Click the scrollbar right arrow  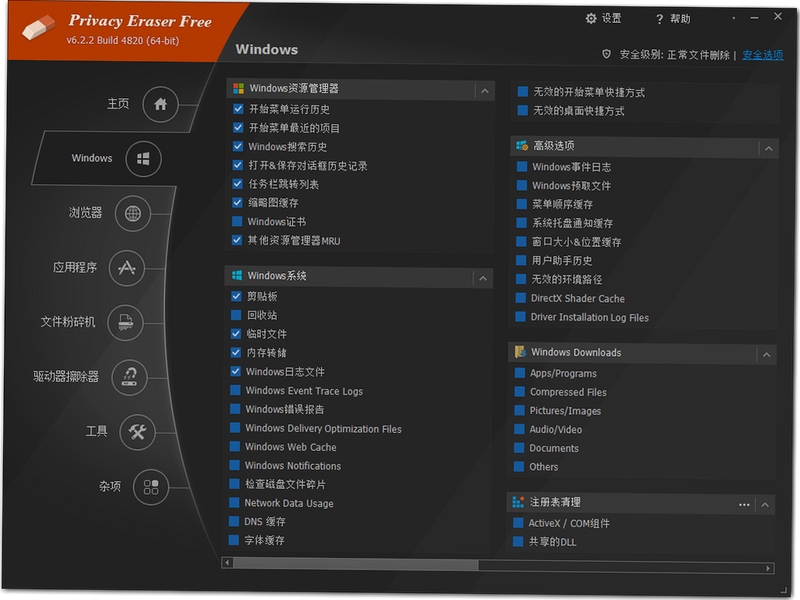768,568
